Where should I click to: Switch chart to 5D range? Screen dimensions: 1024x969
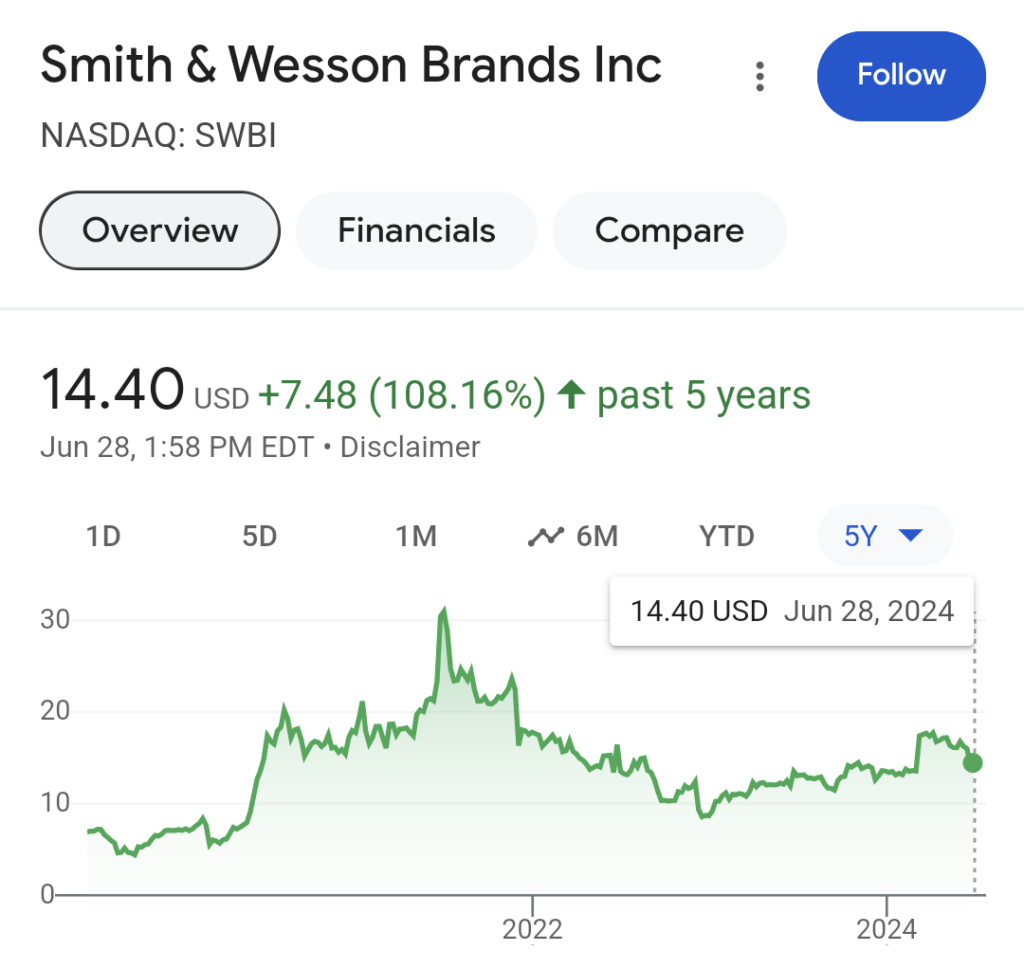click(x=259, y=536)
